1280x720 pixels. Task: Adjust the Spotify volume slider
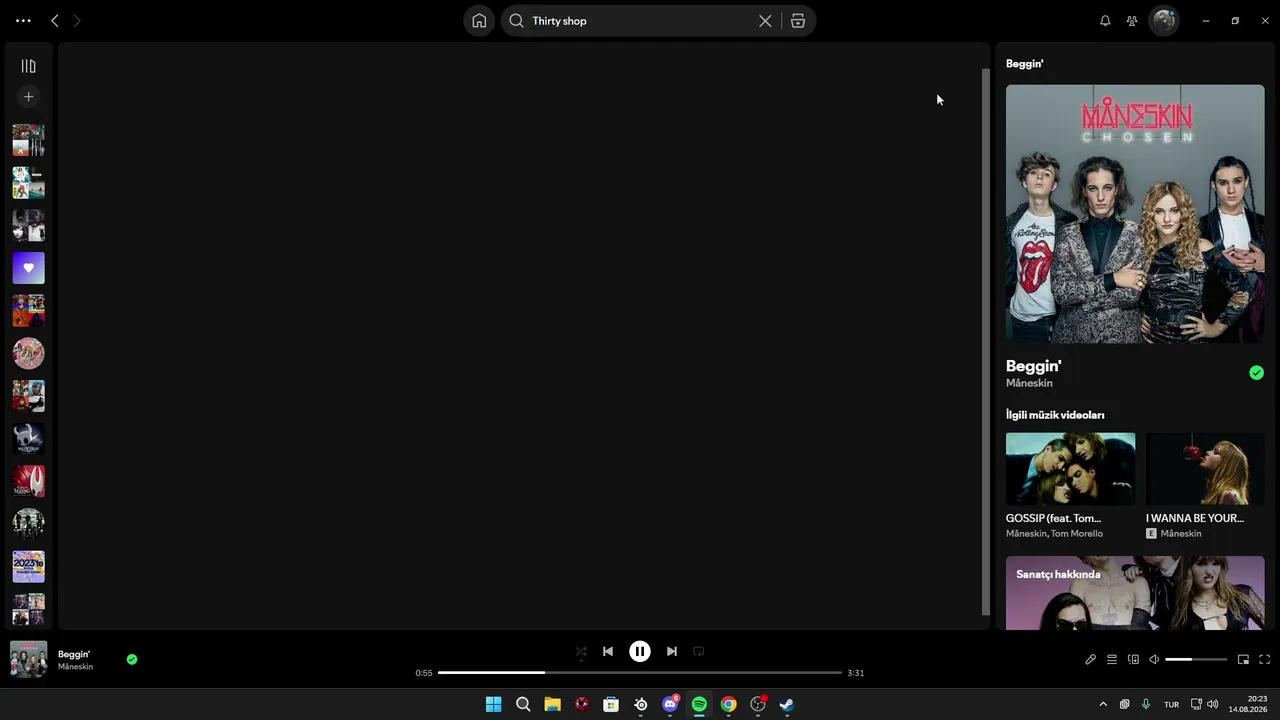(x=1196, y=660)
